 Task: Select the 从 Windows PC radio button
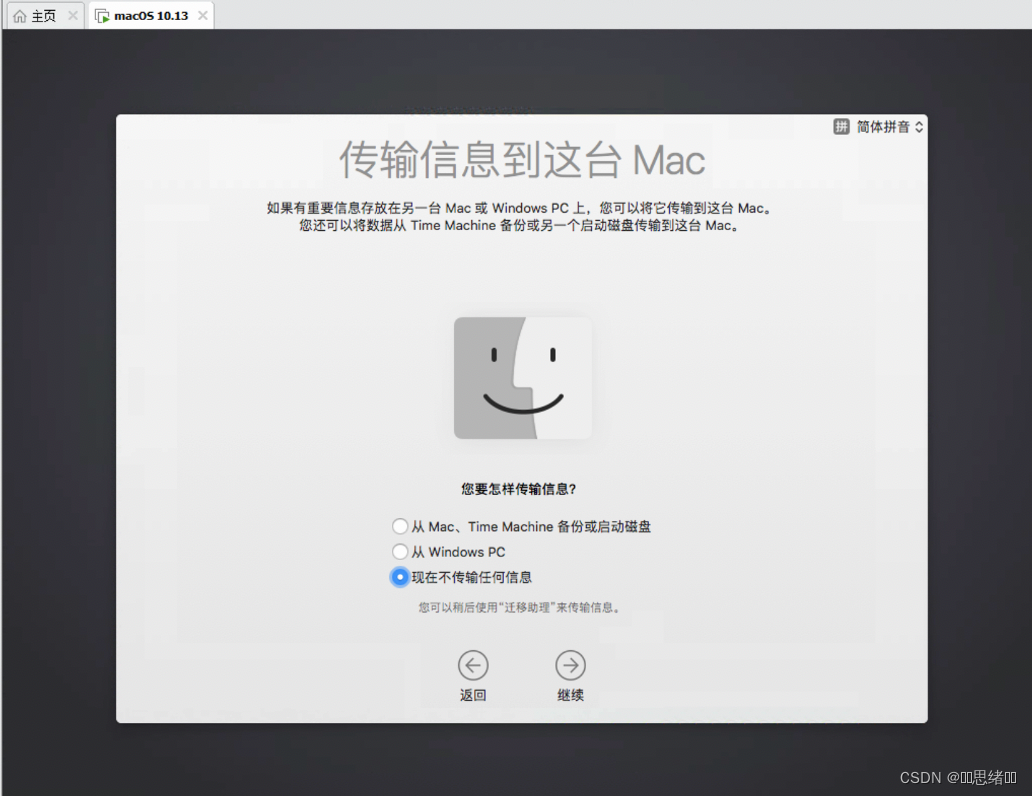pos(400,551)
